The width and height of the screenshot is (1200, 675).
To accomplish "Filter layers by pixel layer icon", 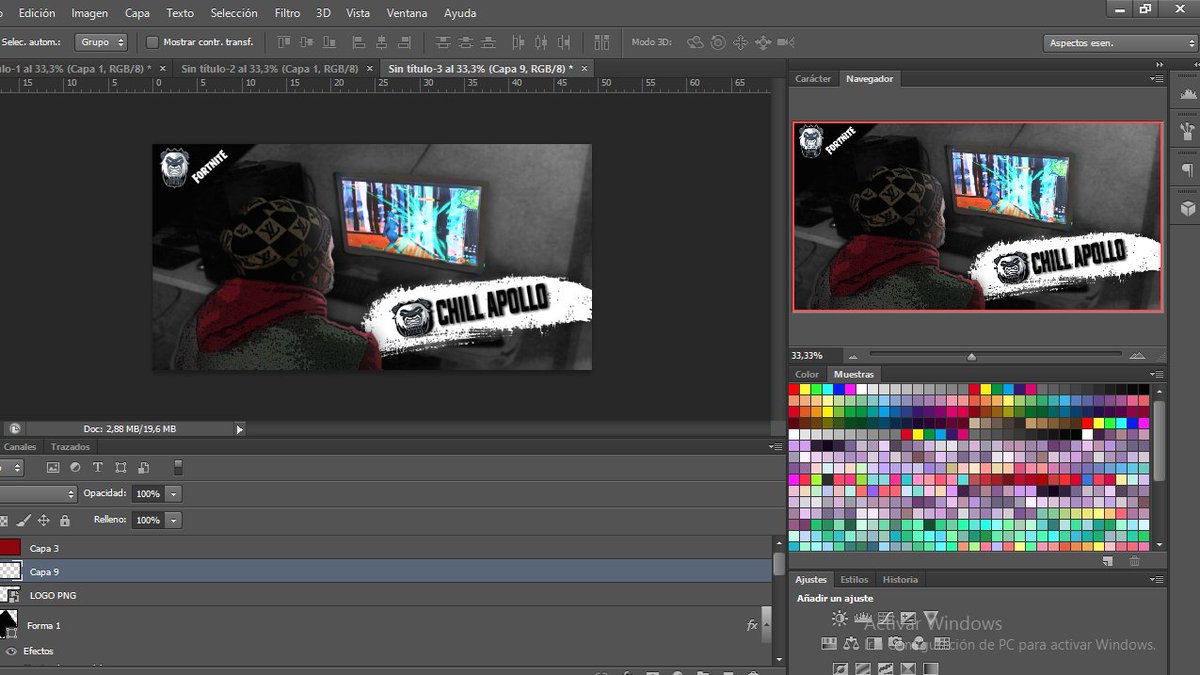I will pyautogui.click(x=53, y=467).
